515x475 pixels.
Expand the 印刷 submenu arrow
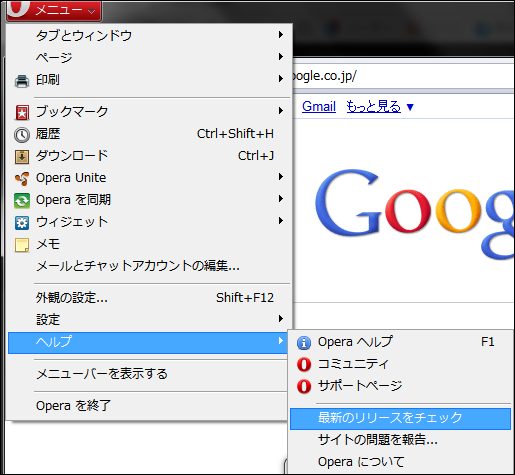click(281, 79)
